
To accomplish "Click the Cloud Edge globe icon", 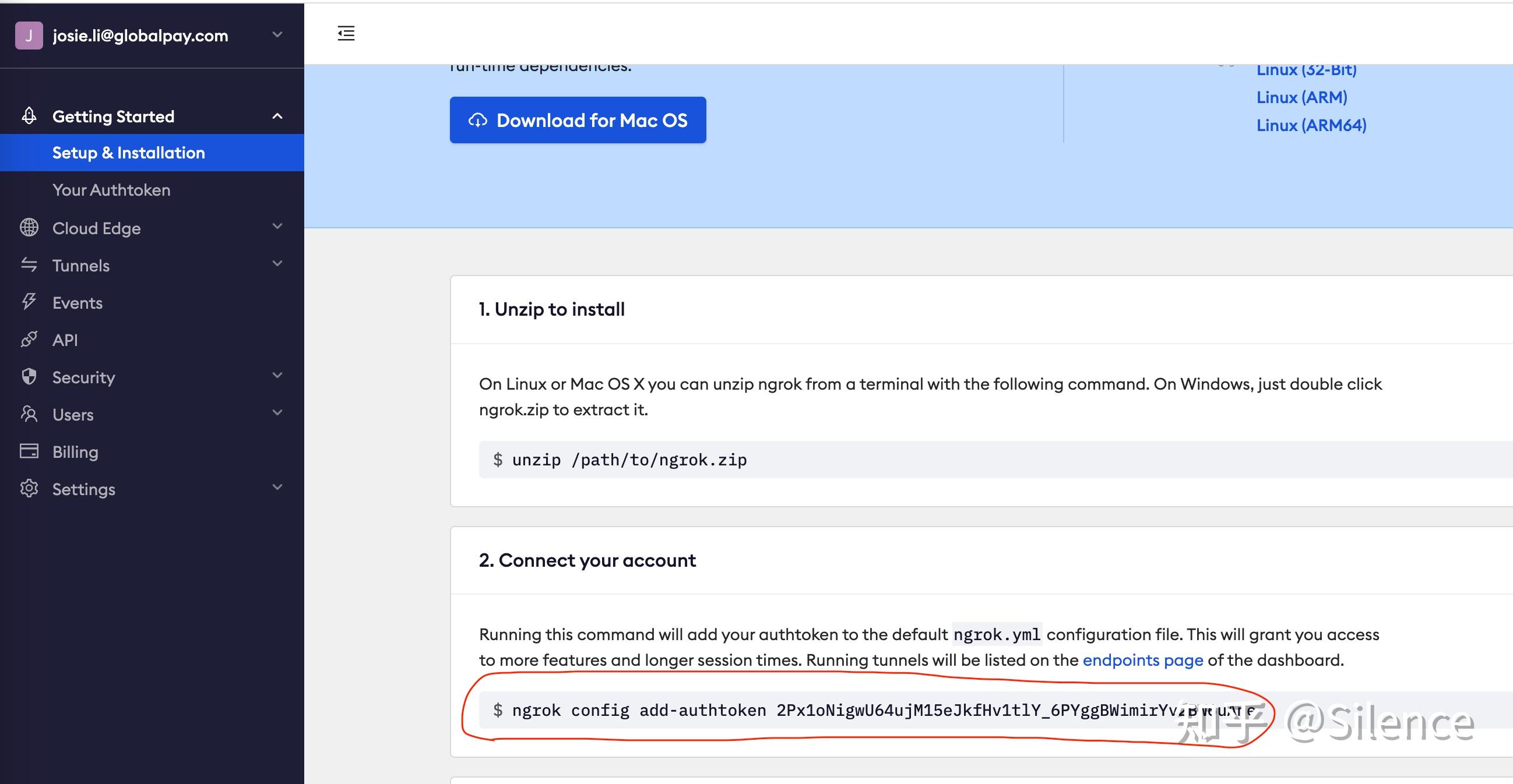I will coord(29,228).
